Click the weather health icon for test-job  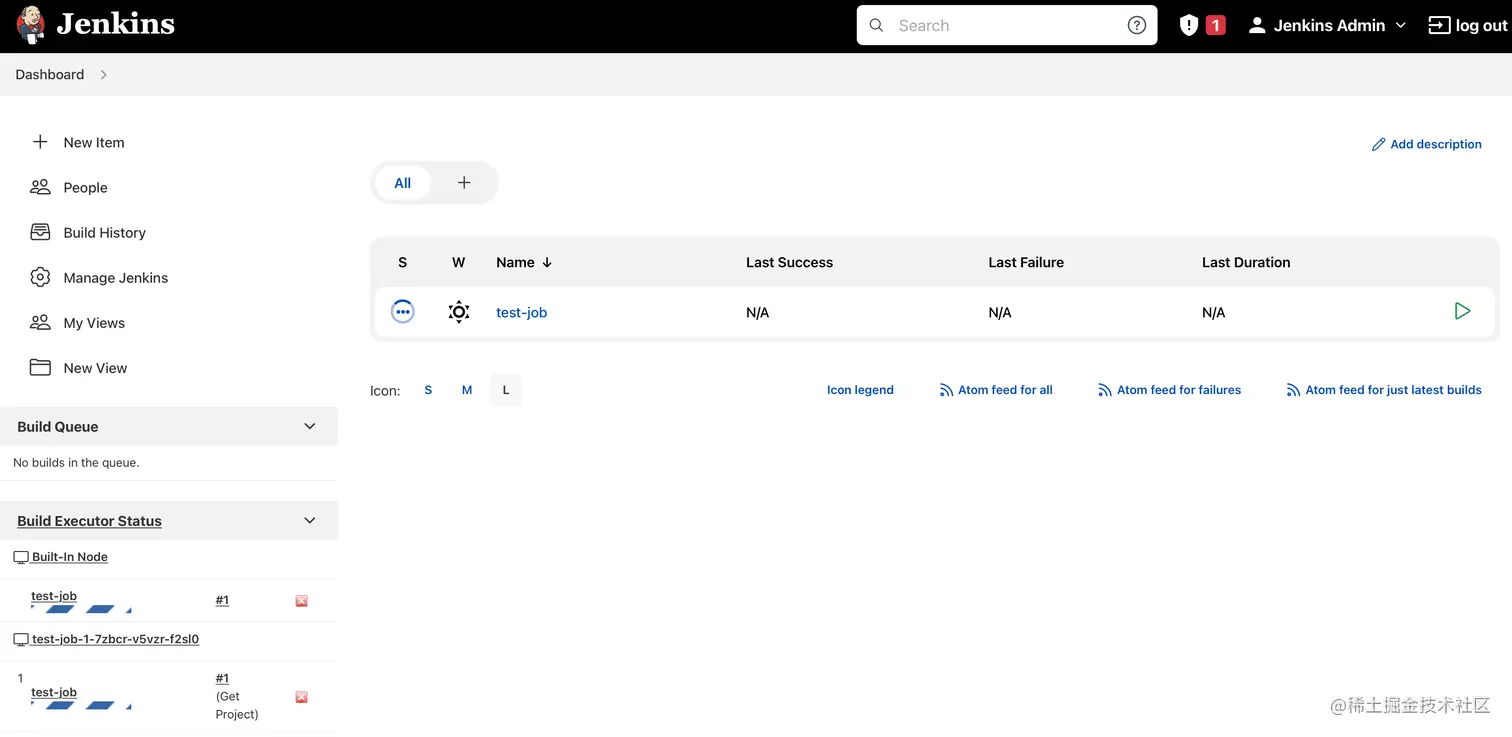(x=458, y=311)
